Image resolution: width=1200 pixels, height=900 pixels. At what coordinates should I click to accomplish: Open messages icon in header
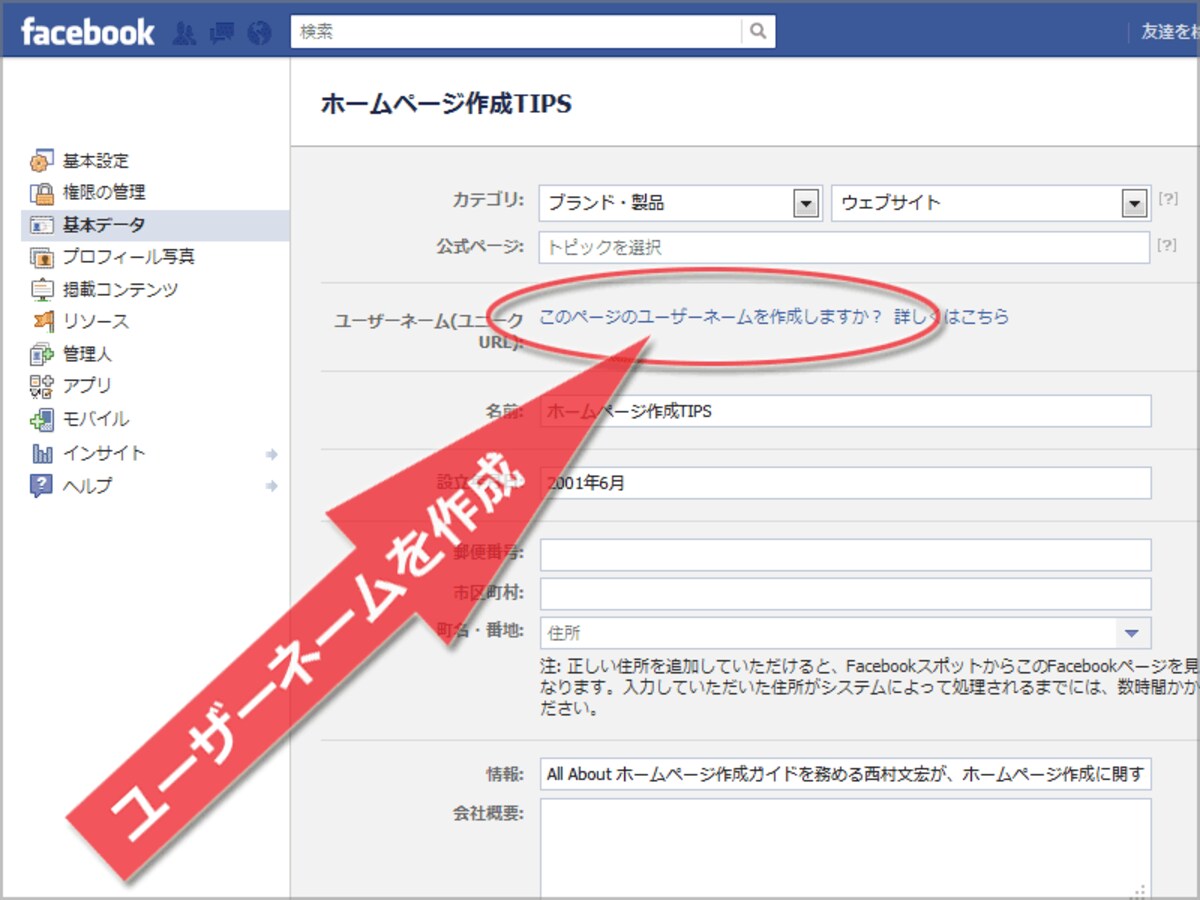[x=221, y=33]
